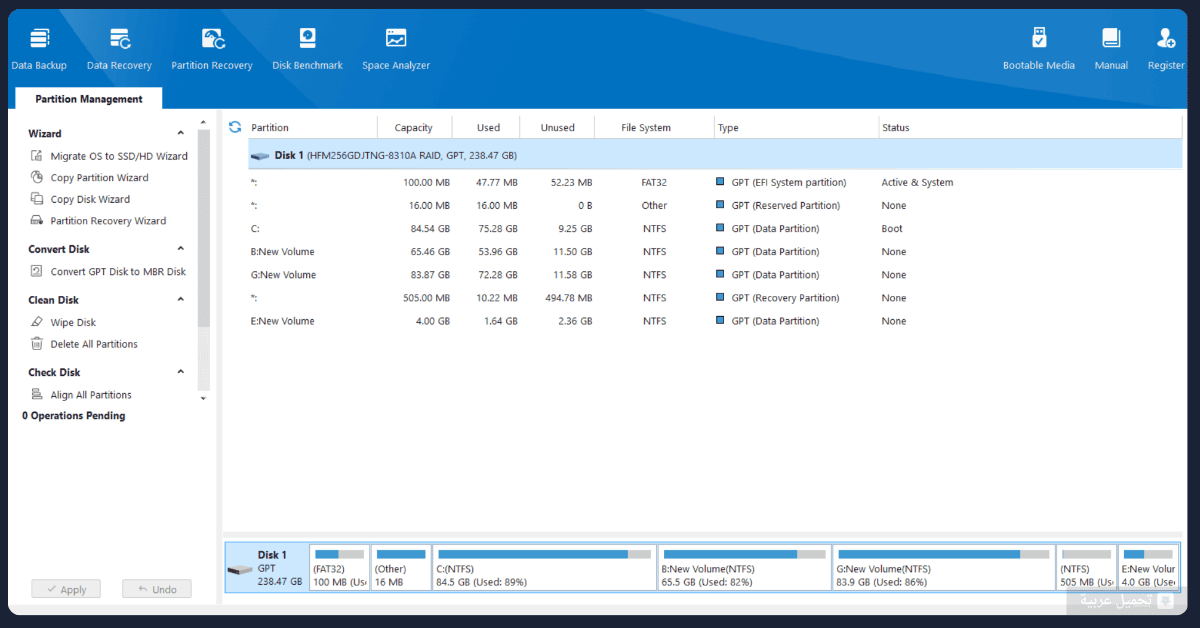Open the Disk Benchmark tool
The image size is (1200, 628).
click(307, 50)
